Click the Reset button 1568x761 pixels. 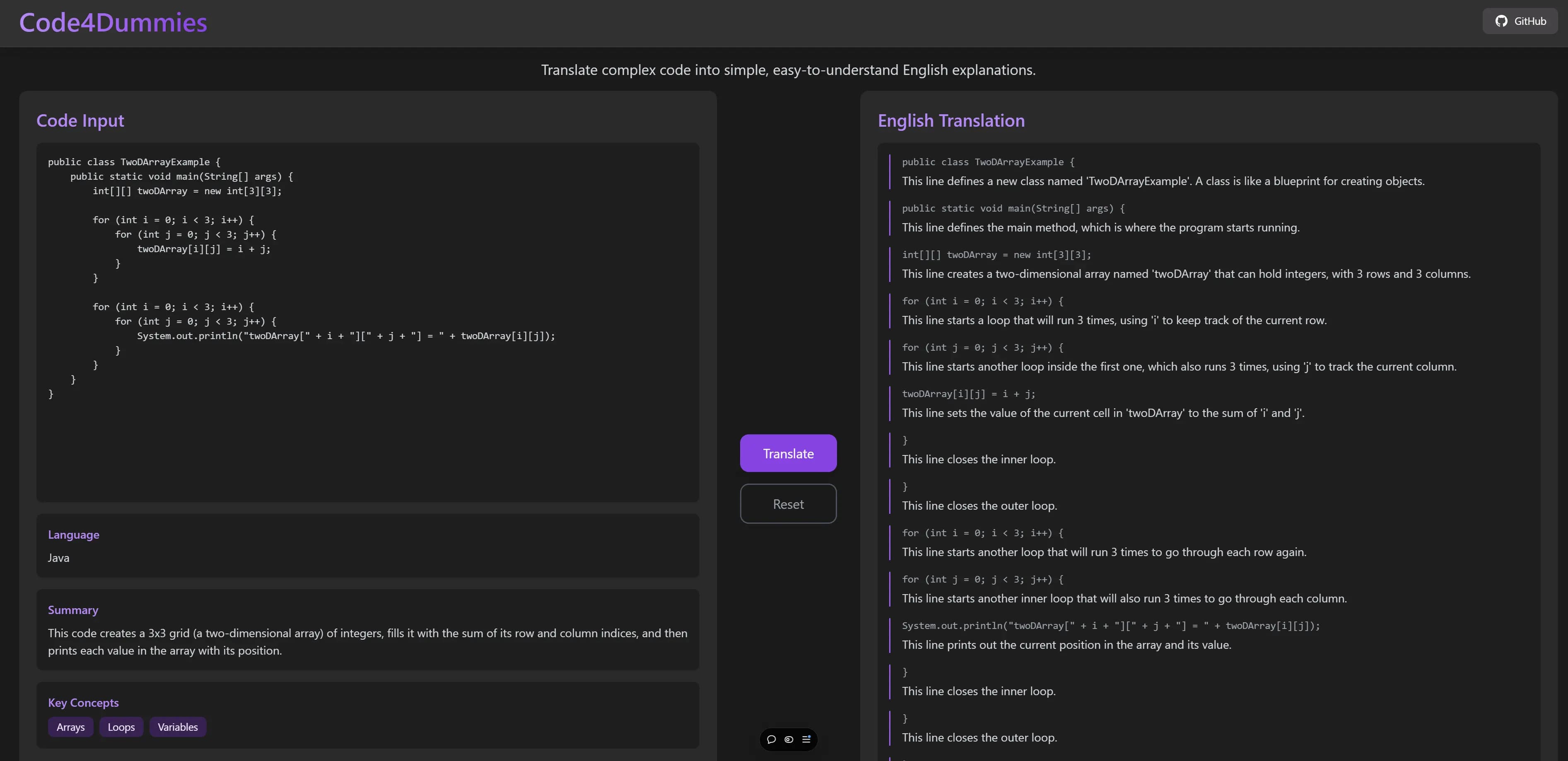pyautogui.click(x=788, y=504)
